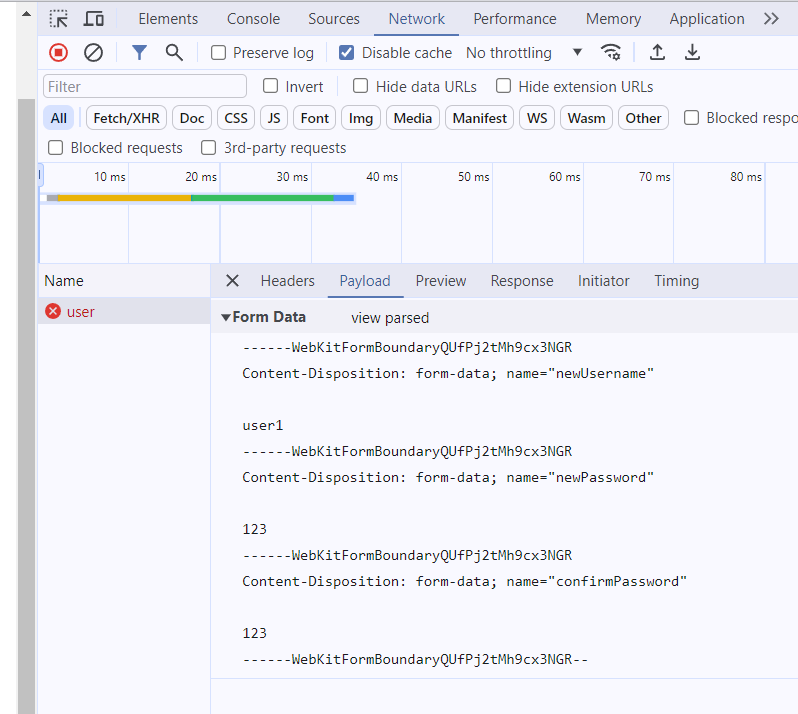
Task: Click the inspect element selector icon
Action: 59,19
